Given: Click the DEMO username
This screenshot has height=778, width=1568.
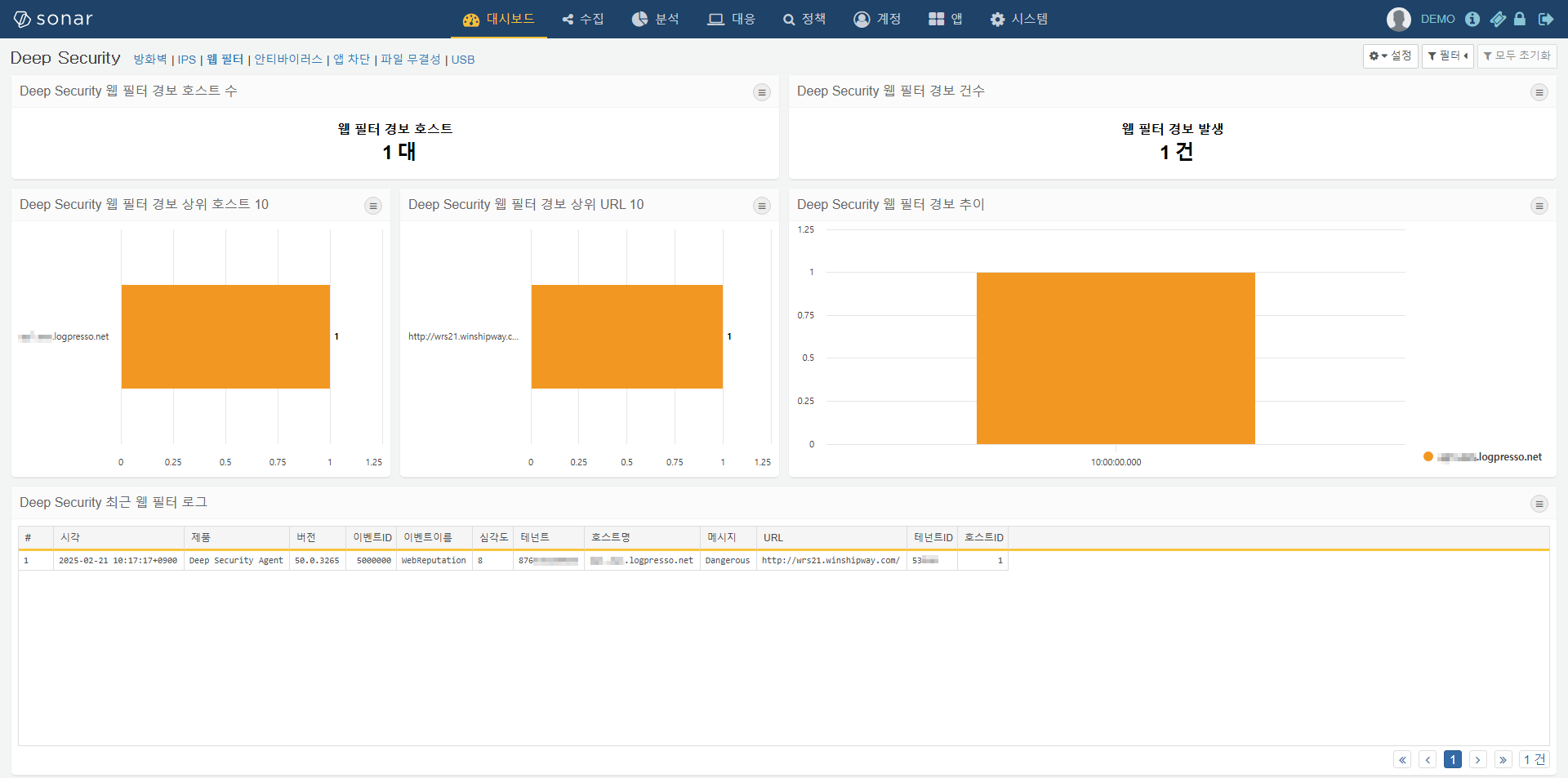Looking at the screenshot, I should (1437, 19).
